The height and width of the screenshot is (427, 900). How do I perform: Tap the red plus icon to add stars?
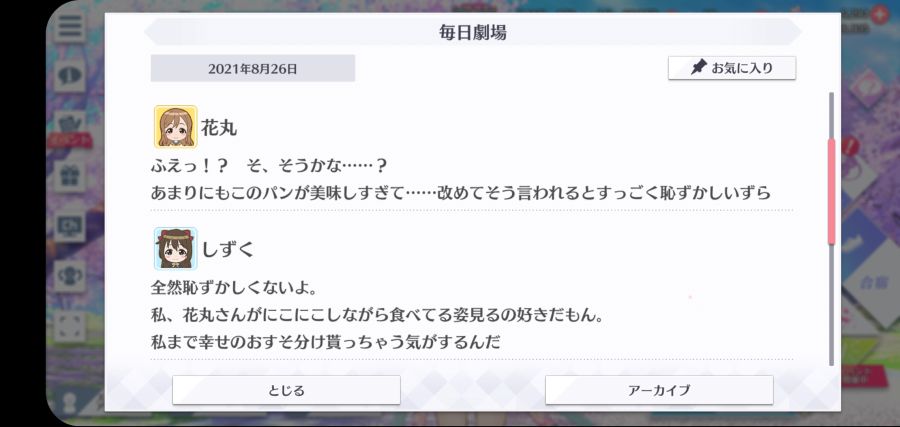[879, 13]
